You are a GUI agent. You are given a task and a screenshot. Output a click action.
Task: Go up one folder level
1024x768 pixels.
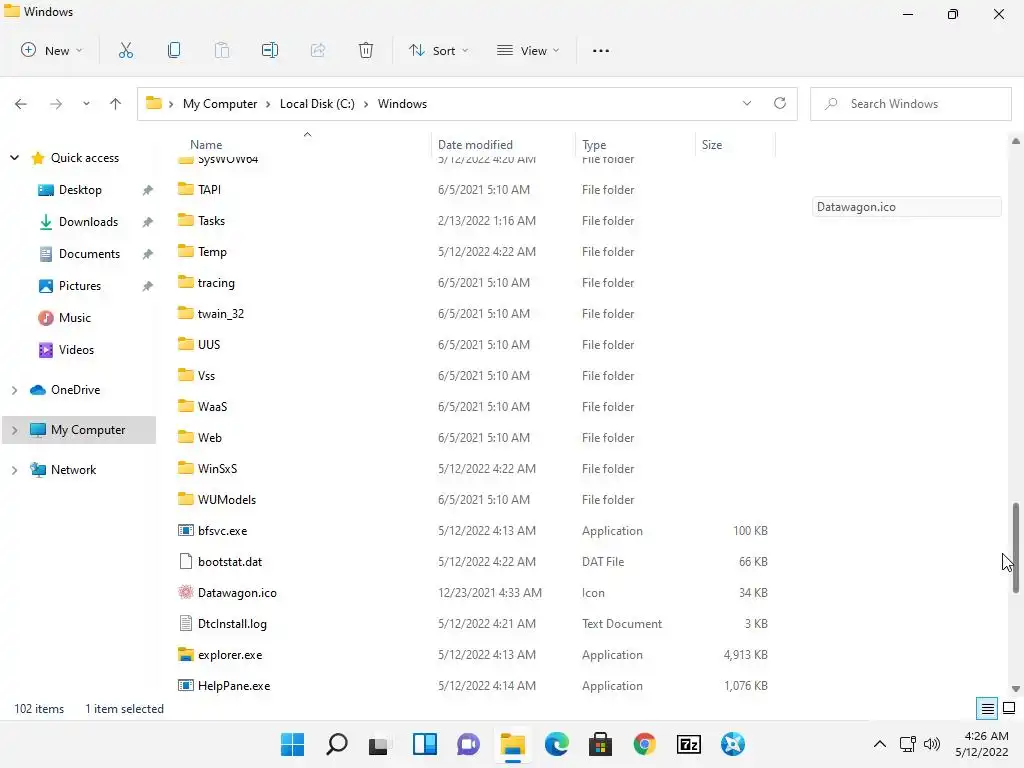coord(116,104)
